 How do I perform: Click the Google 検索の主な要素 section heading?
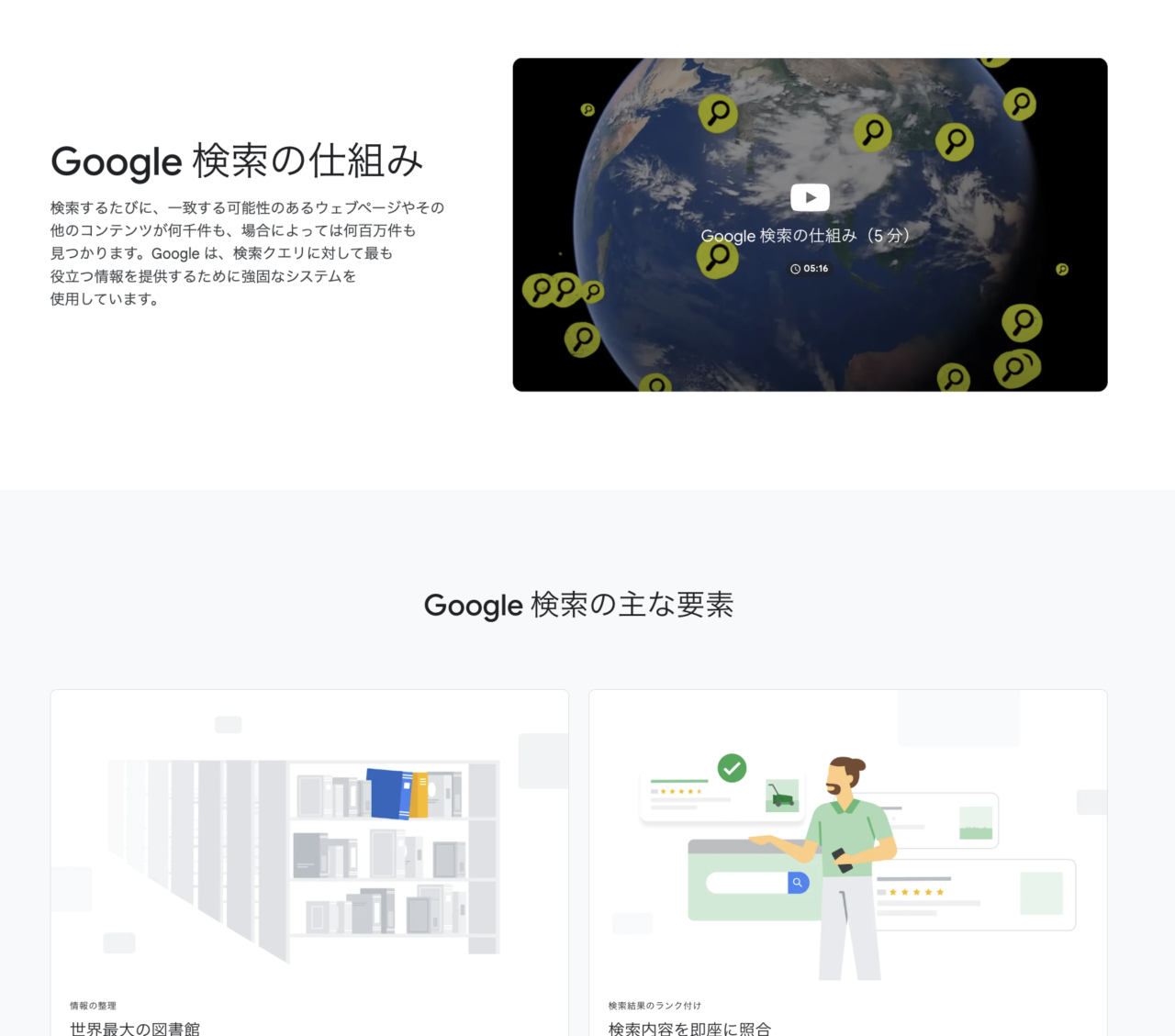click(578, 606)
